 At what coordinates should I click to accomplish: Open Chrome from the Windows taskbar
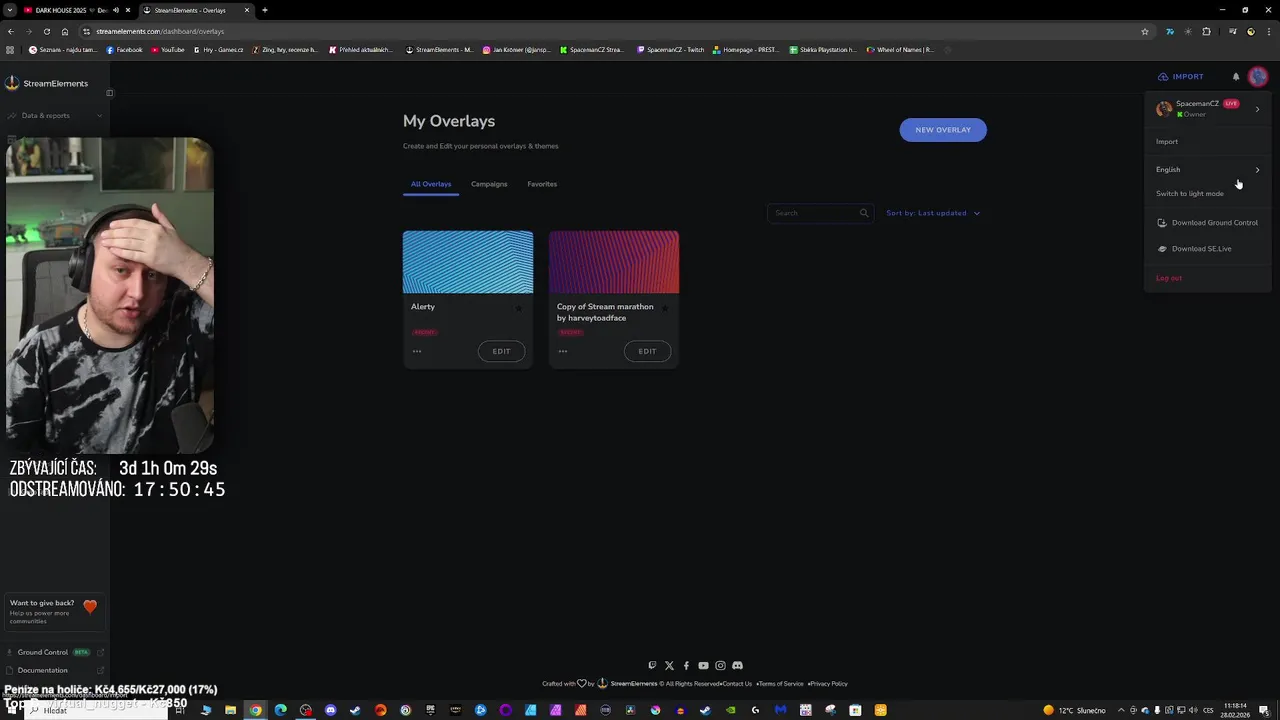coord(255,710)
